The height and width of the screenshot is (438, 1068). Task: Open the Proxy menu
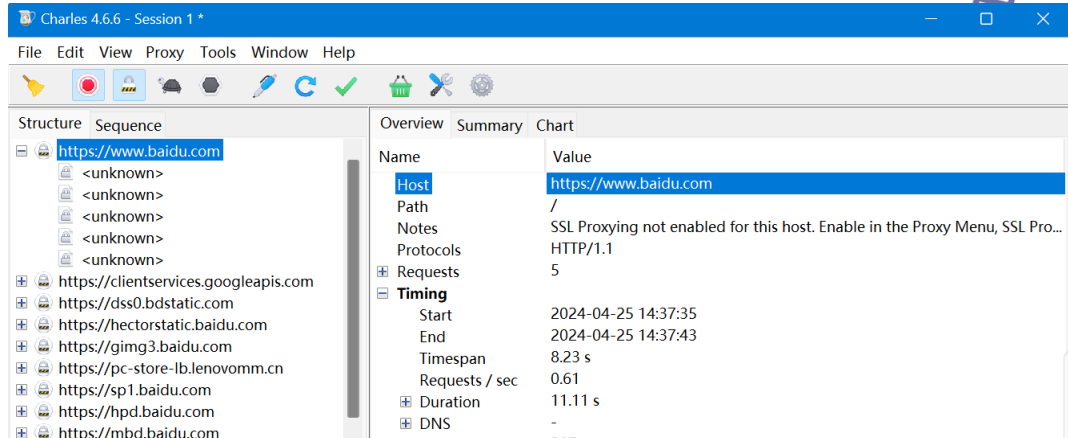pos(165,52)
